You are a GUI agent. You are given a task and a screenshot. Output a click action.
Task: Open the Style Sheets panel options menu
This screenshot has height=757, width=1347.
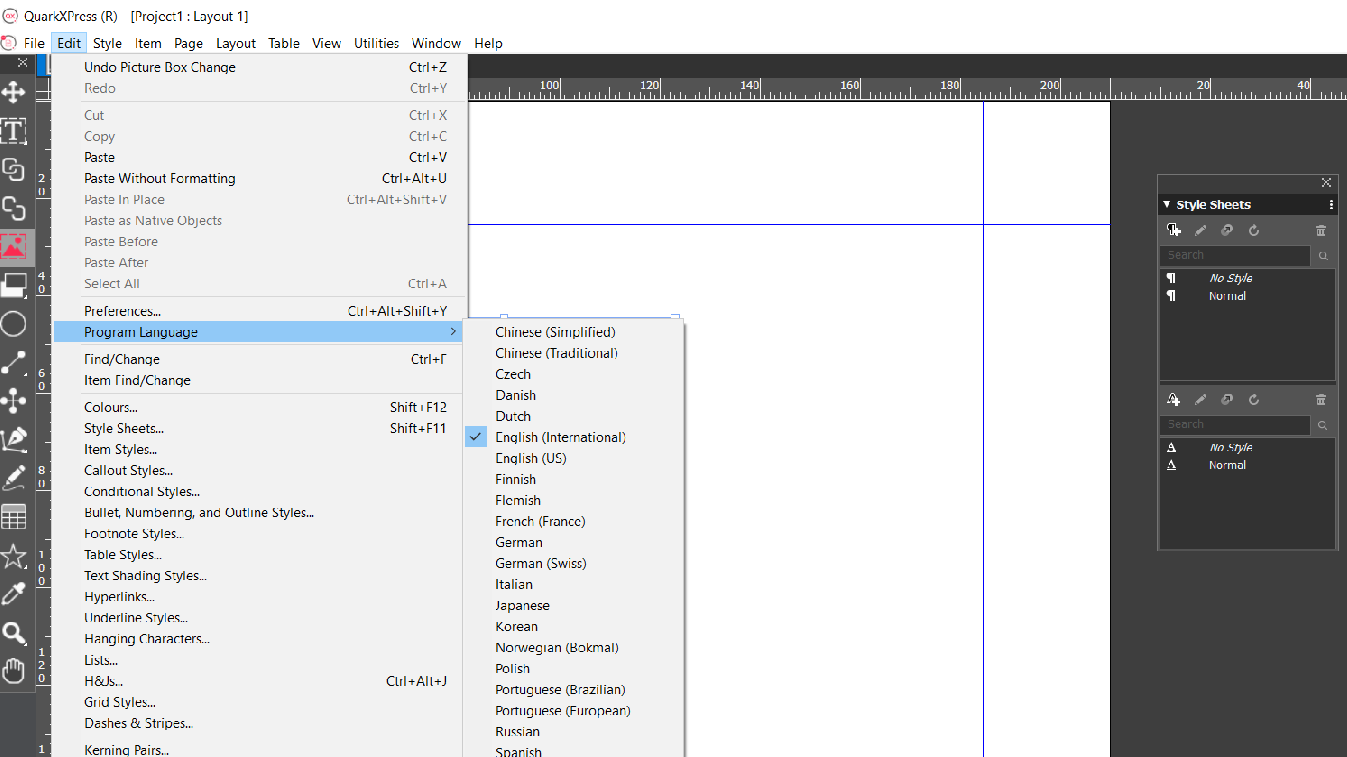pos(1331,204)
